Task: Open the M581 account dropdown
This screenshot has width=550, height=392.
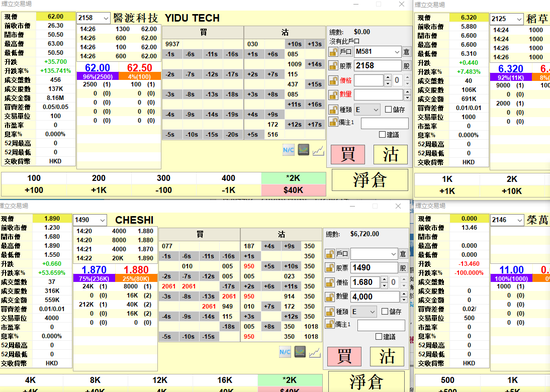Action: [396, 52]
